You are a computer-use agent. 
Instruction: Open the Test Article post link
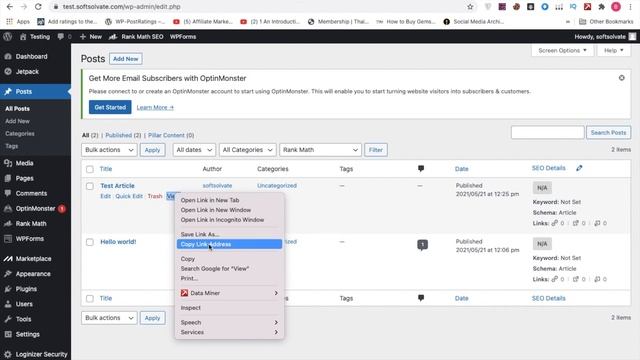[118, 186]
